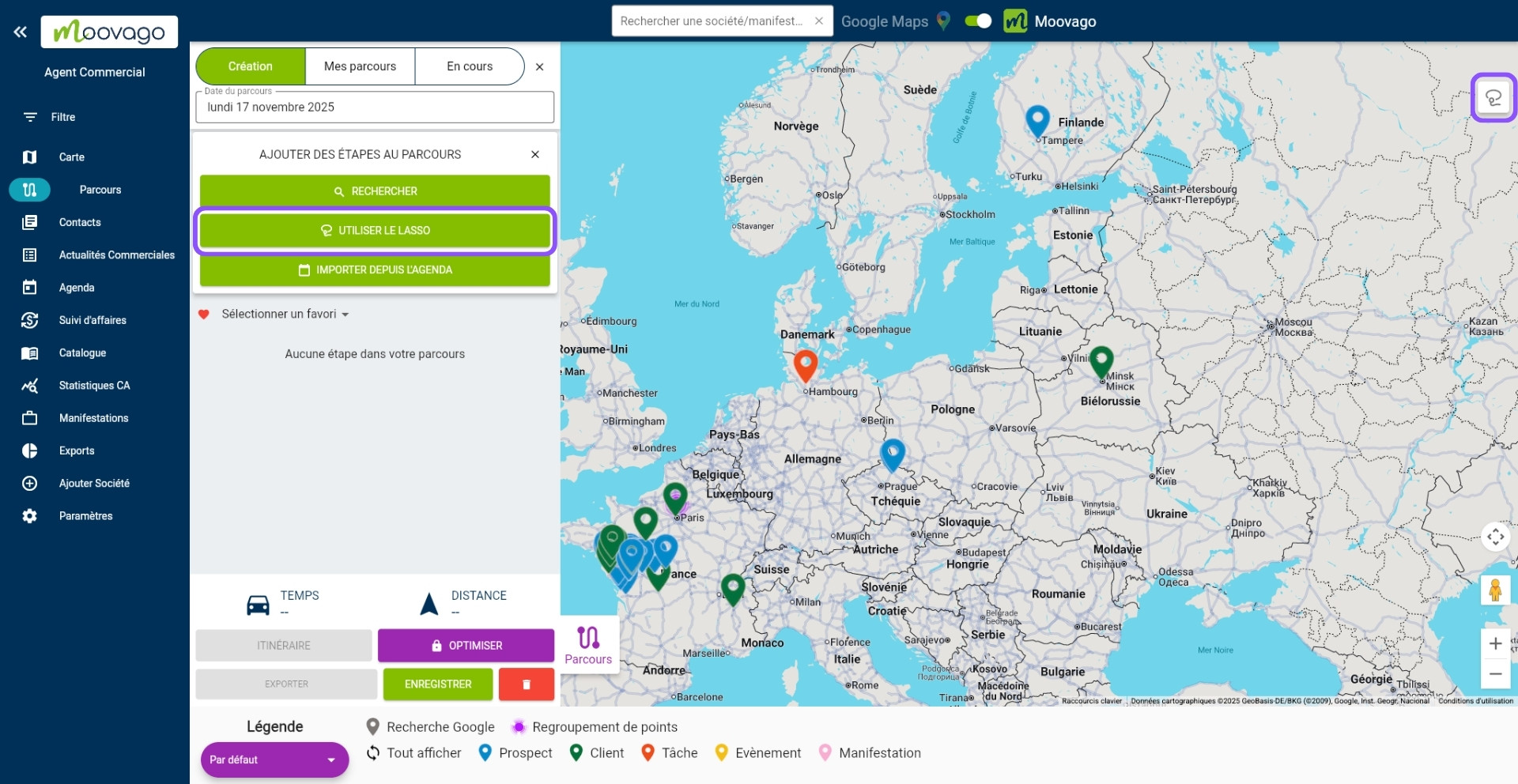Switch to the 'En cours' tab

[x=470, y=66]
